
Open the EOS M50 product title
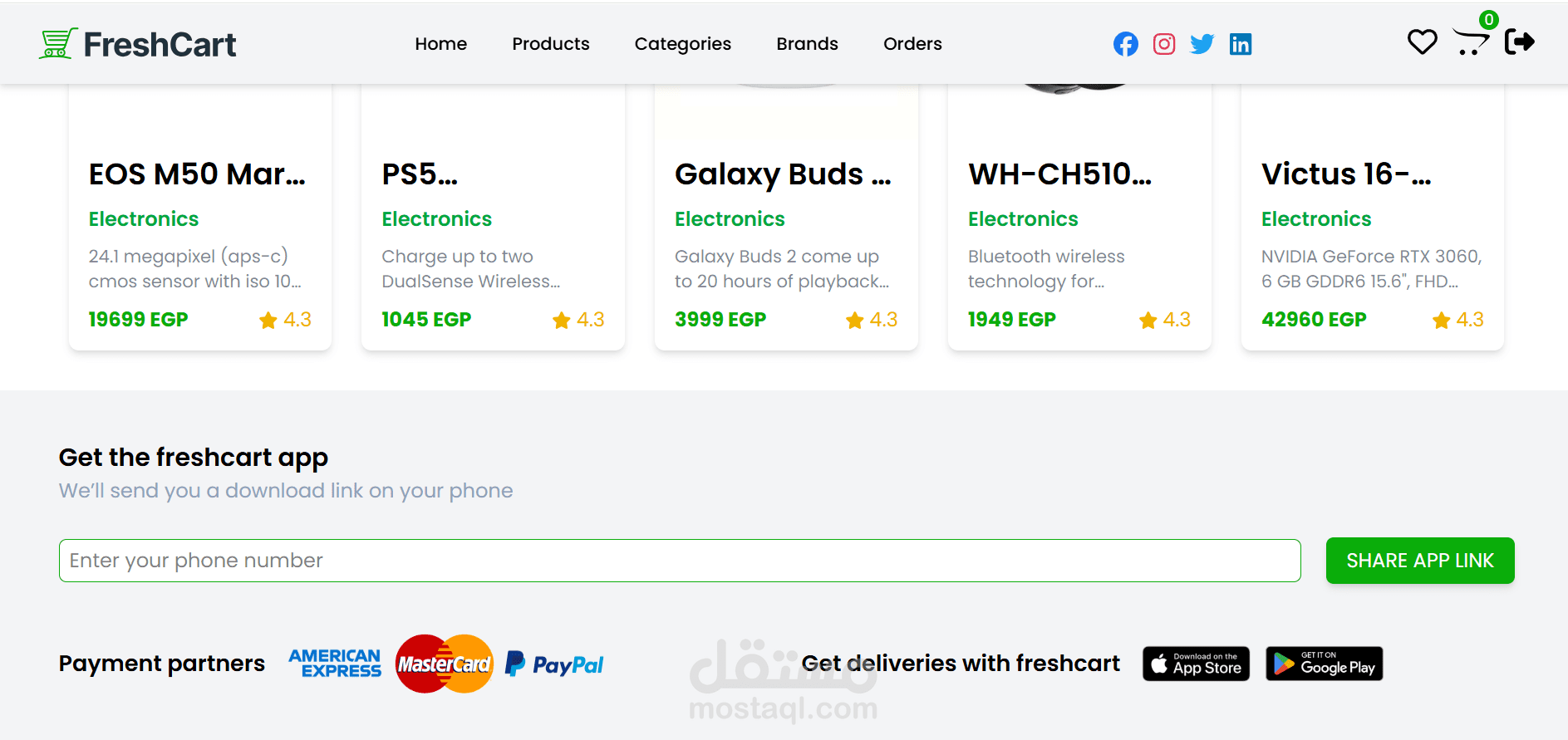(x=197, y=174)
